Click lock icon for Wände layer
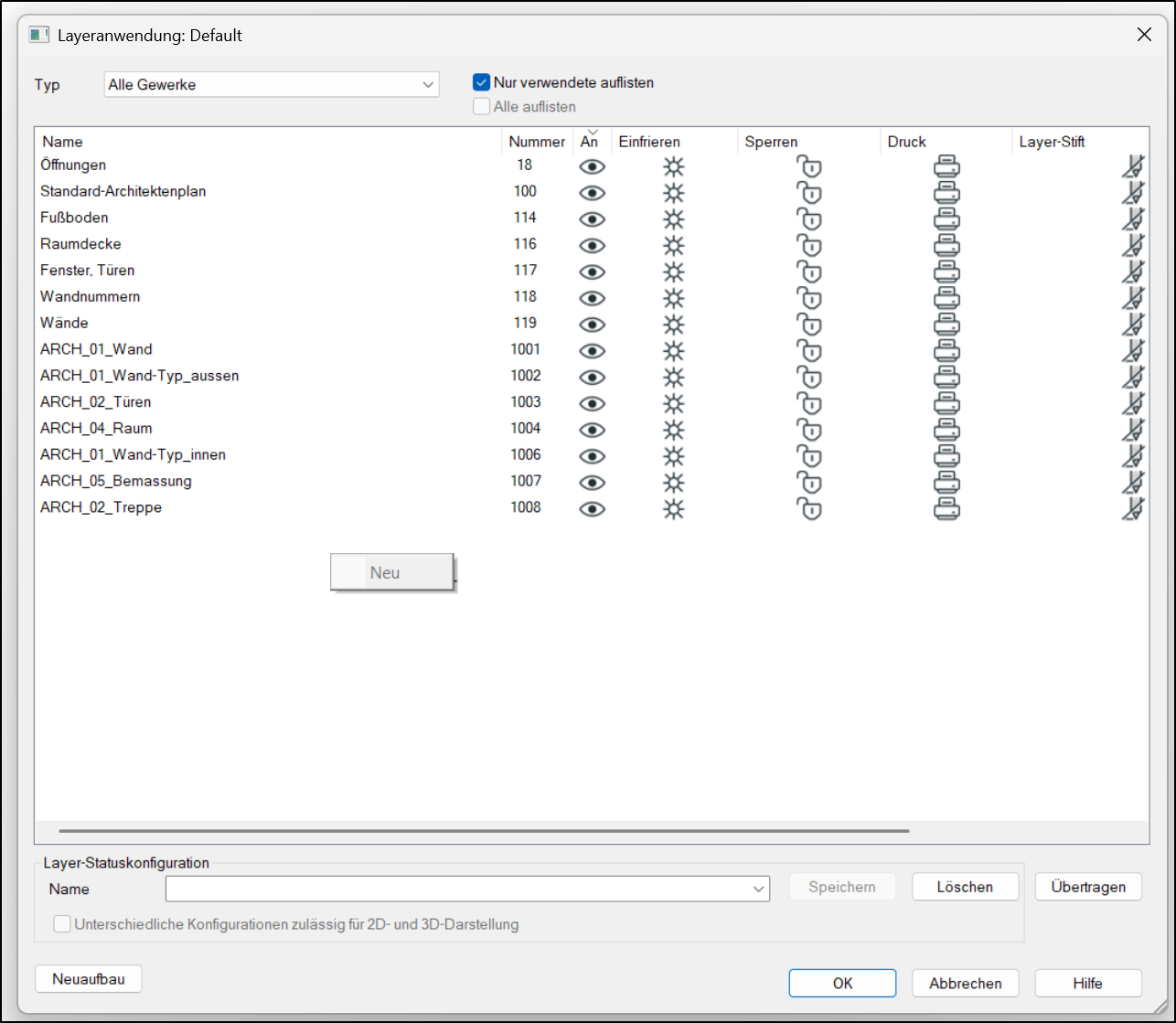This screenshot has width=1176, height=1023. click(809, 325)
